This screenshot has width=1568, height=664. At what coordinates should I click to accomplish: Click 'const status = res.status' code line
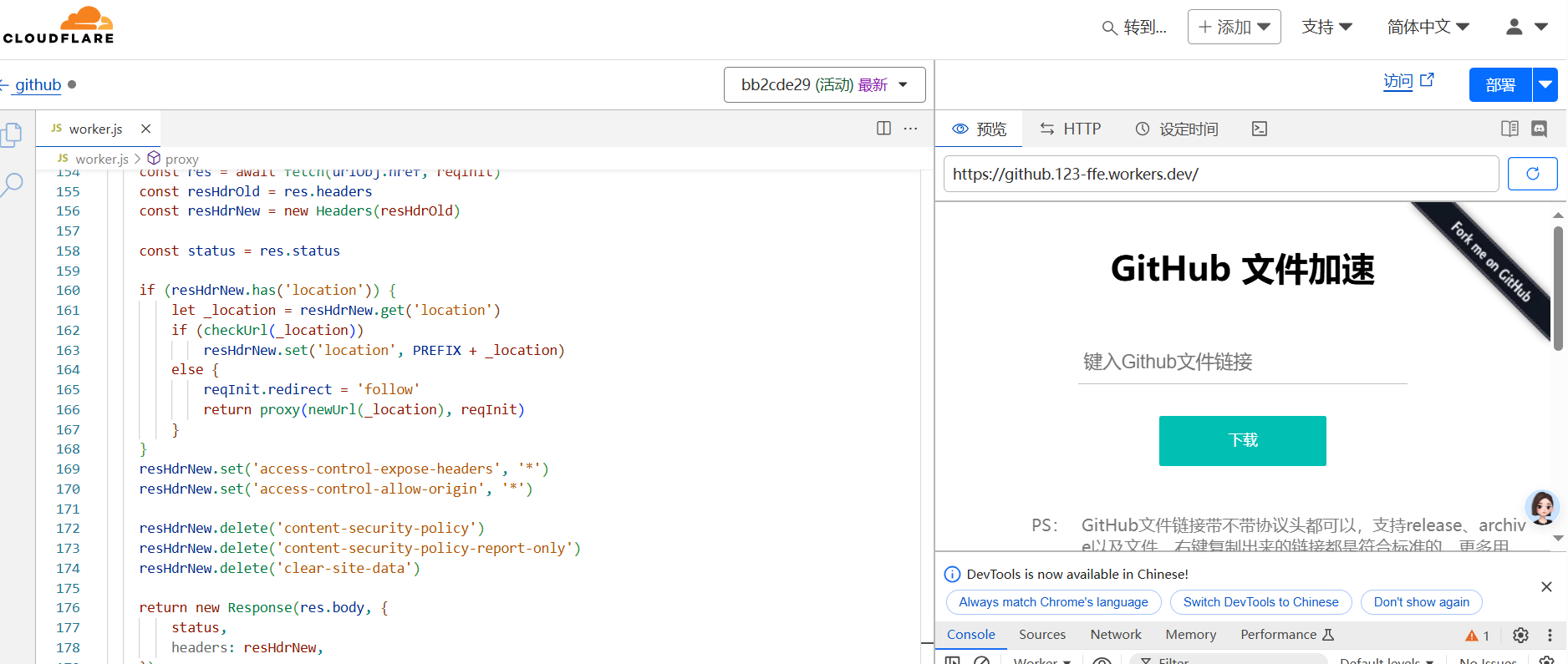click(x=239, y=251)
